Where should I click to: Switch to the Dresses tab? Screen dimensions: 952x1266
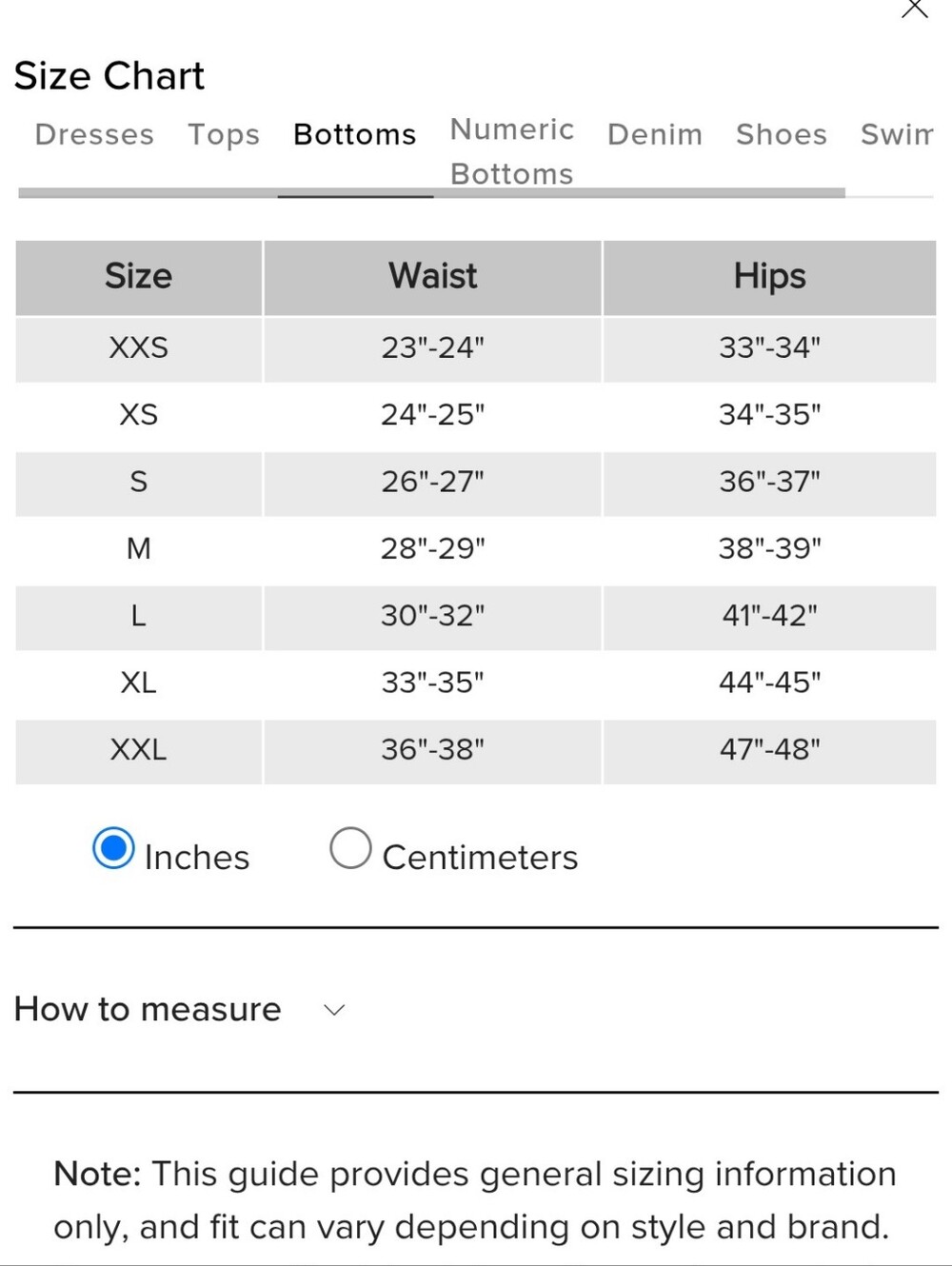click(94, 135)
